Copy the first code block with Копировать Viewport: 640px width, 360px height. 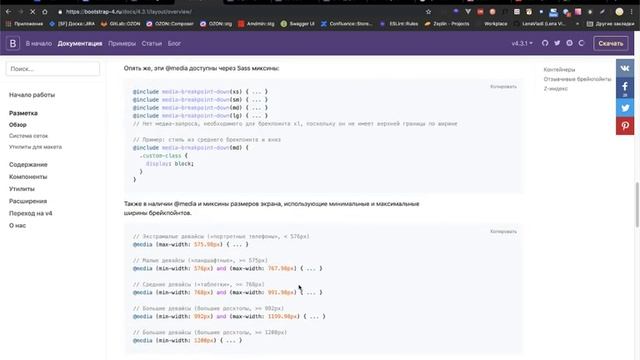click(503, 87)
